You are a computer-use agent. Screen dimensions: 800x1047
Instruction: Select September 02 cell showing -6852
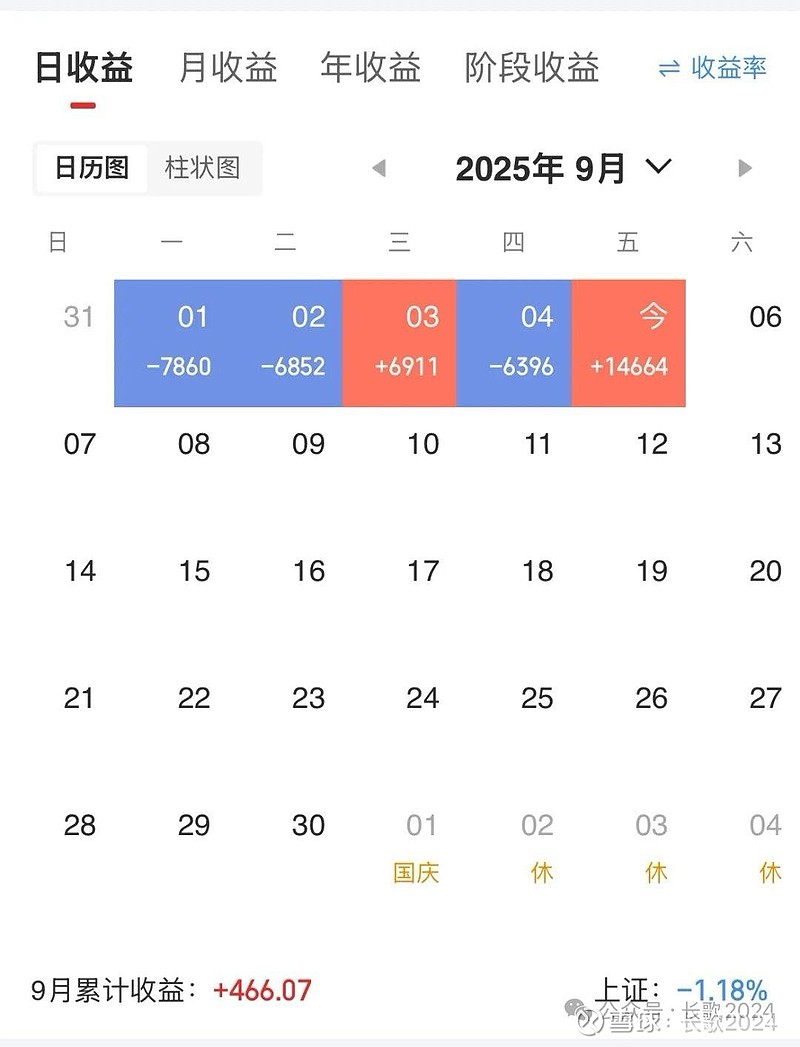click(x=292, y=343)
